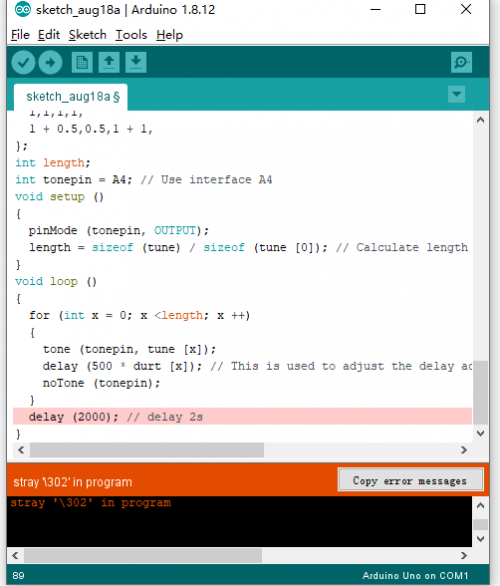This screenshot has height=586, width=500.
Task: Click orange bar error 'stray \302 in program'
Action: [x=73, y=482]
